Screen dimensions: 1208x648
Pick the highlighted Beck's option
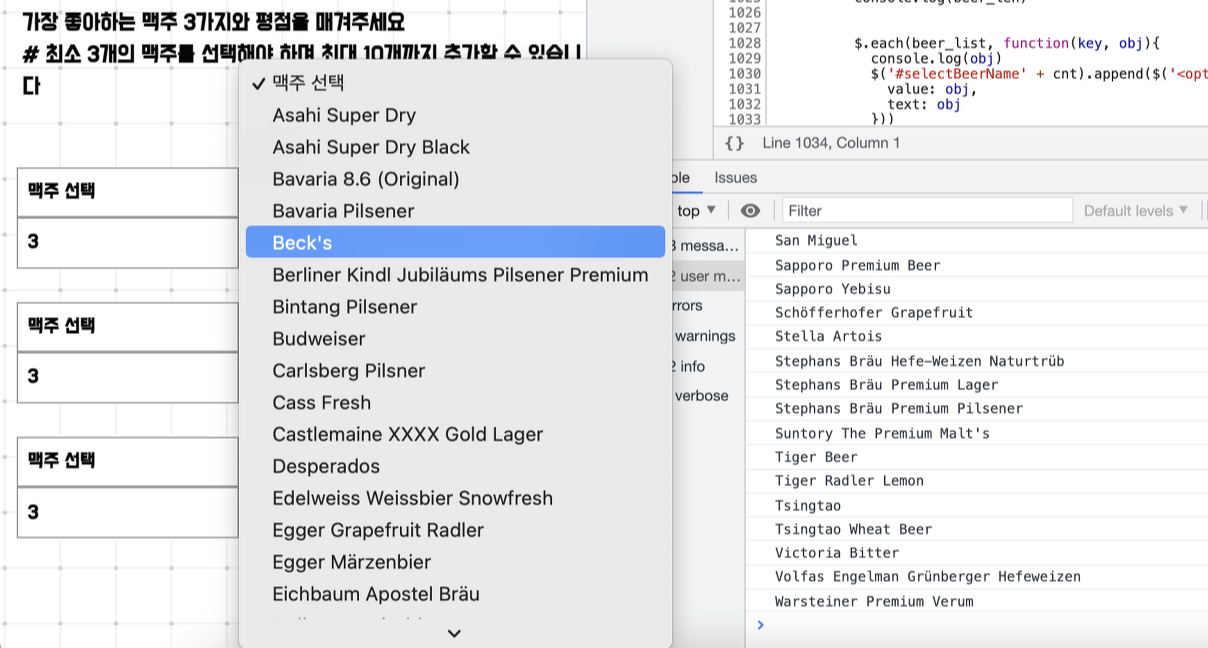click(x=455, y=242)
